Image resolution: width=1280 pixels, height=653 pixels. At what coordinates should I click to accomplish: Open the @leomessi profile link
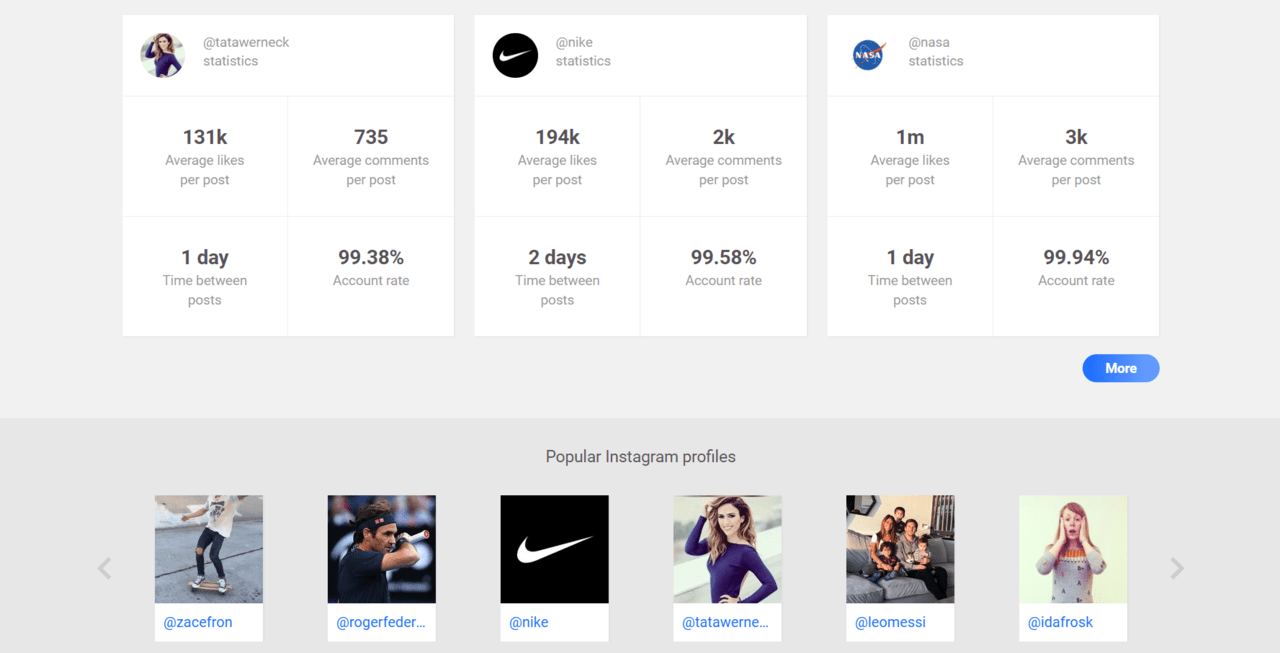[890, 622]
